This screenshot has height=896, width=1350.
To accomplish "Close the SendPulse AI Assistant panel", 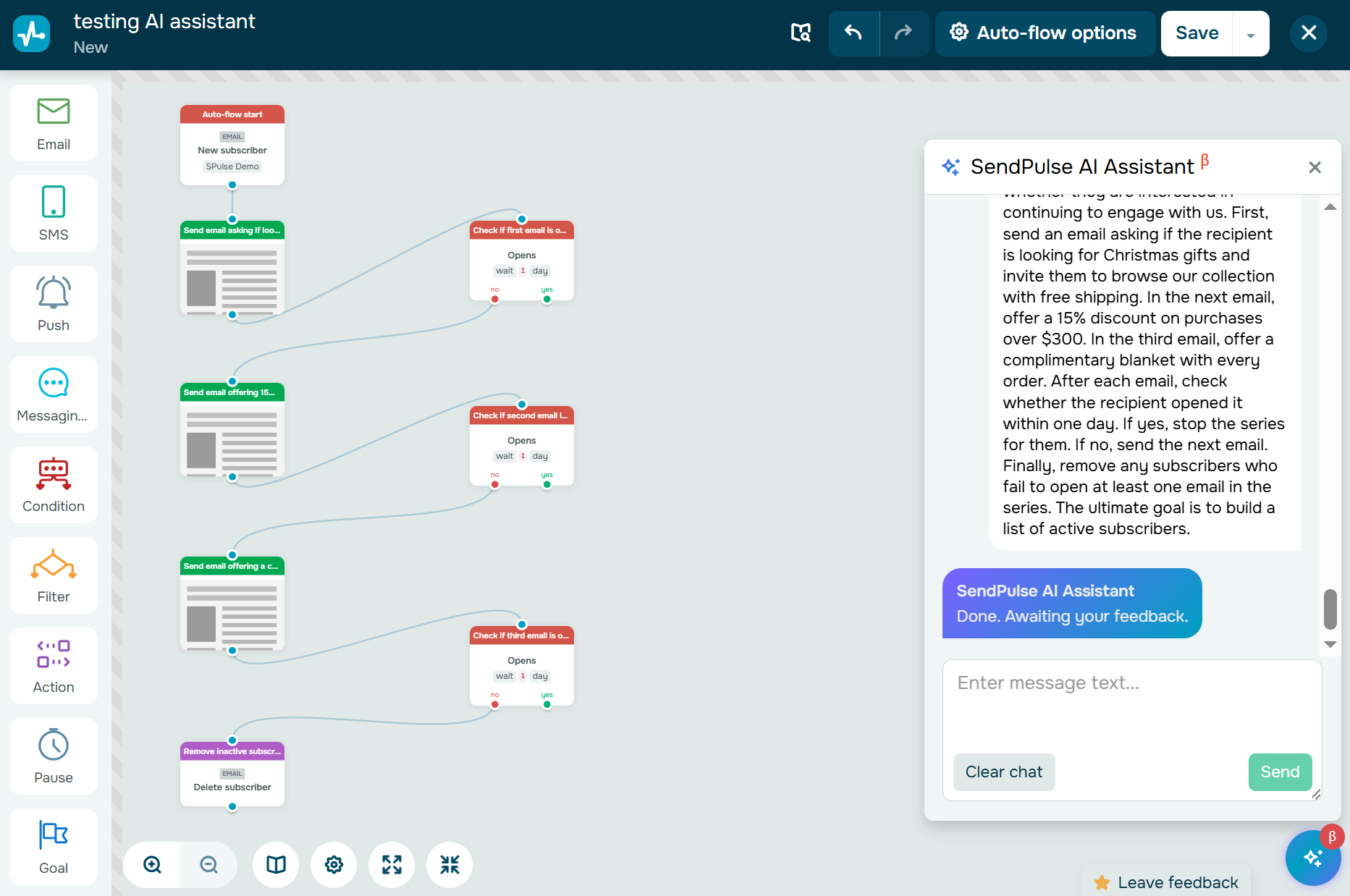I will point(1315,167).
